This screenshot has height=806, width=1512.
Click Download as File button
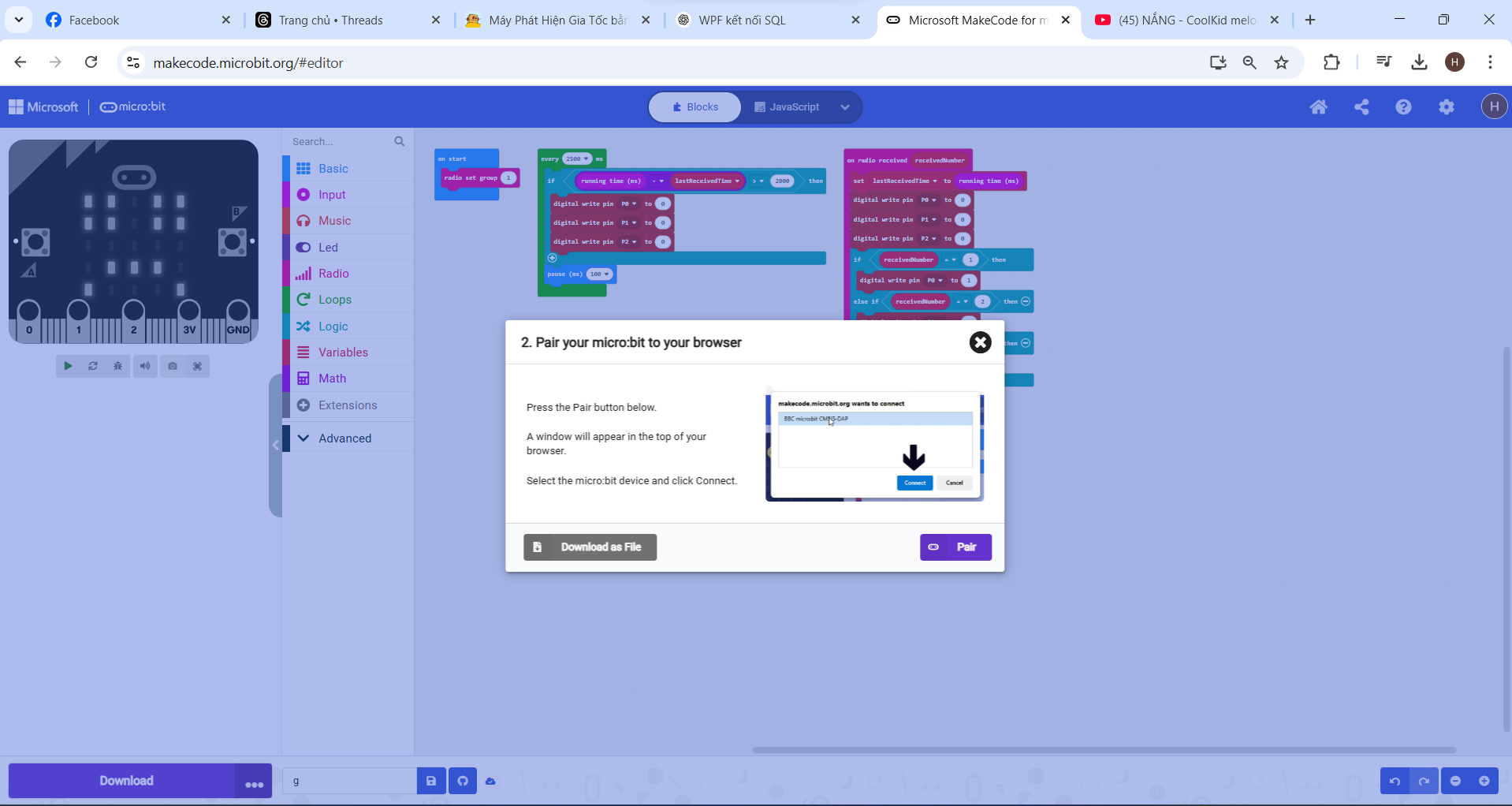(x=590, y=547)
